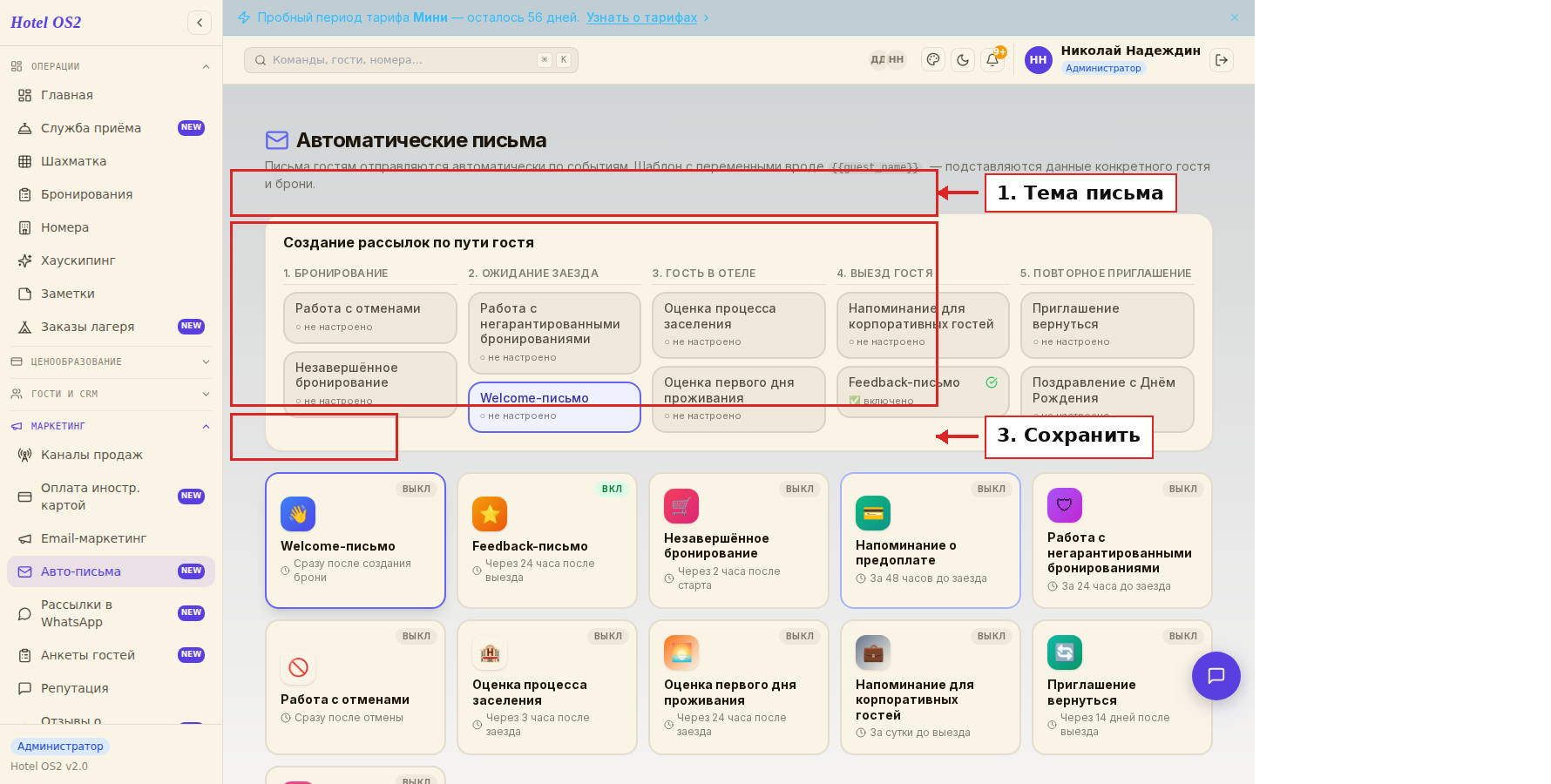Expand the ЦЕНООБРАЗОВАНИЕ sidebar section
1551x784 pixels.
tap(111, 362)
